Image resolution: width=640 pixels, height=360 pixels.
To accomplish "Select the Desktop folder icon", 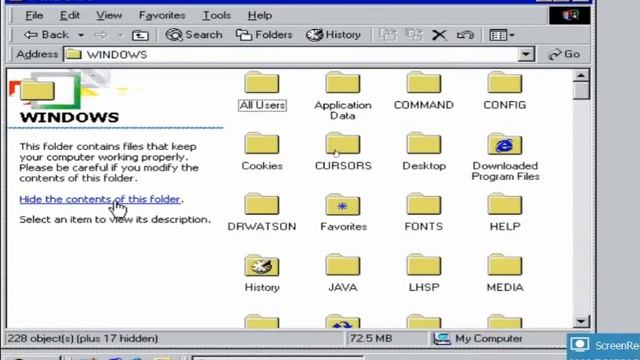I will tap(424, 143).
